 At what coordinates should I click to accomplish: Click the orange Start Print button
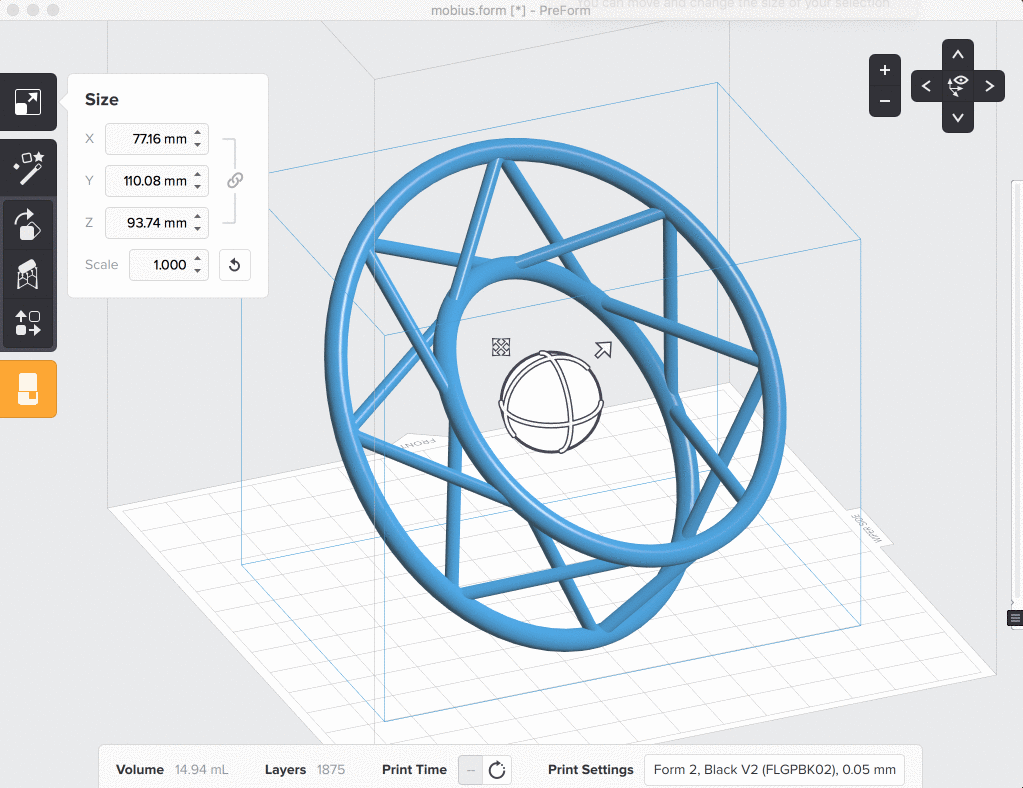click(x=27, y=389)
